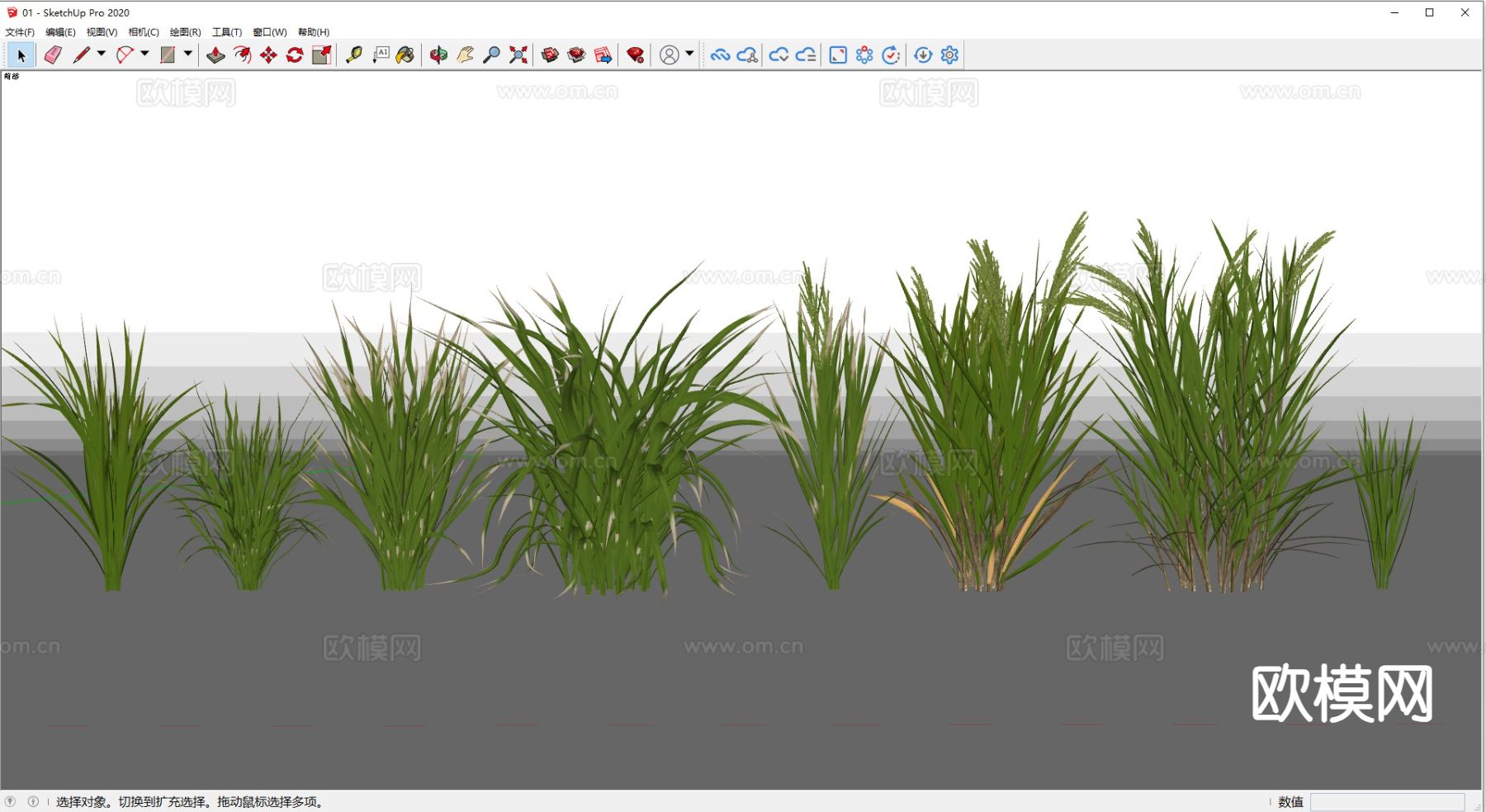The height and width of the screenshot is (812, 1486).
Task: Expand the Arc tool dropdown arrow
Action: pos(144,54)
